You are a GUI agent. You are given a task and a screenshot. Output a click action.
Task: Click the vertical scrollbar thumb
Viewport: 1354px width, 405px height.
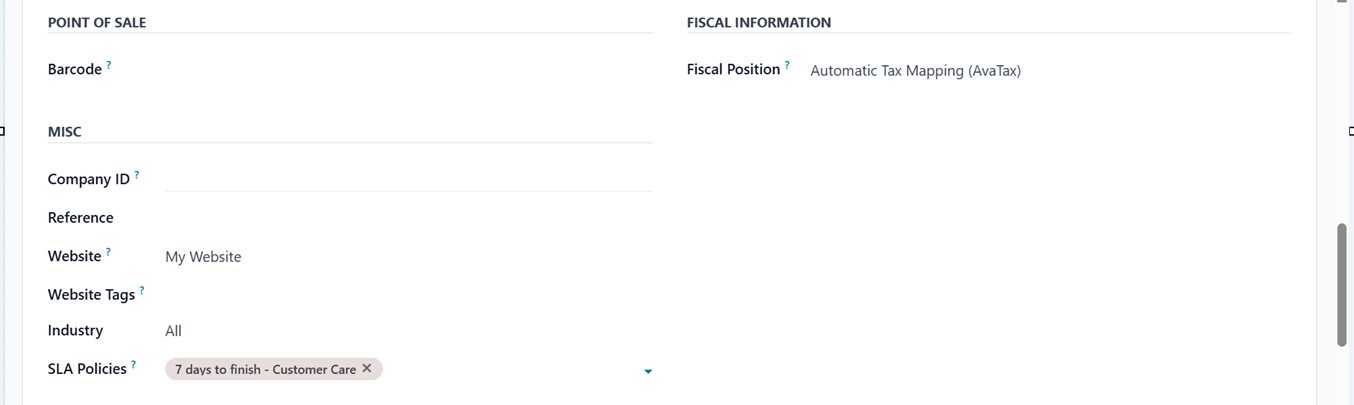pyautogui.click(x=1342, y=285)
